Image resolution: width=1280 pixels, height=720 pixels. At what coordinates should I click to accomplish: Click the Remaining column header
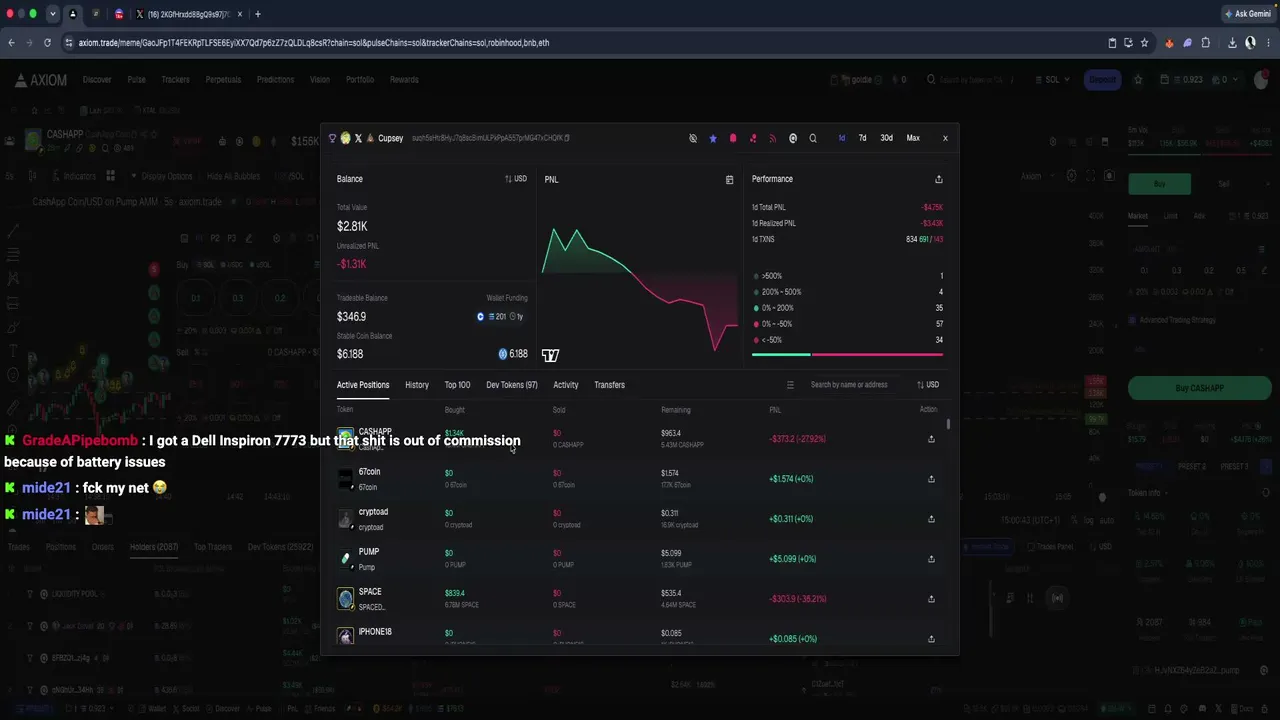[676, 410]
